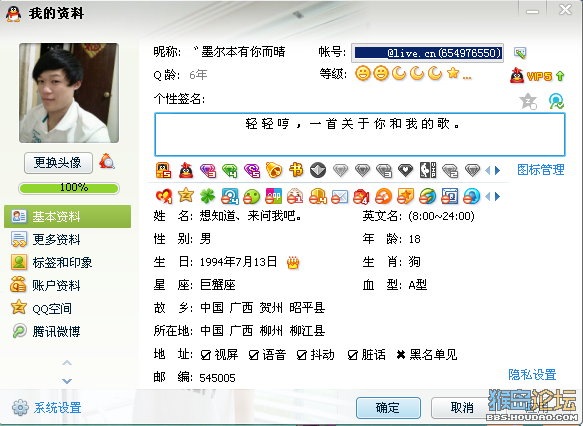Screen dimensions: 583x426
Task: Open the super QQ level 5 badge
Action: (x=163, y=171)
